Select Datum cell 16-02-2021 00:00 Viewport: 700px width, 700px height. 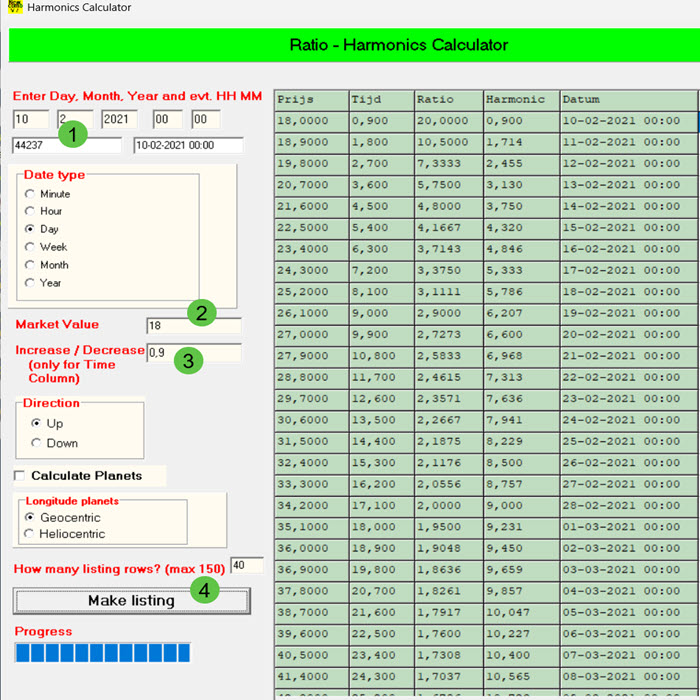coord(629,249)
